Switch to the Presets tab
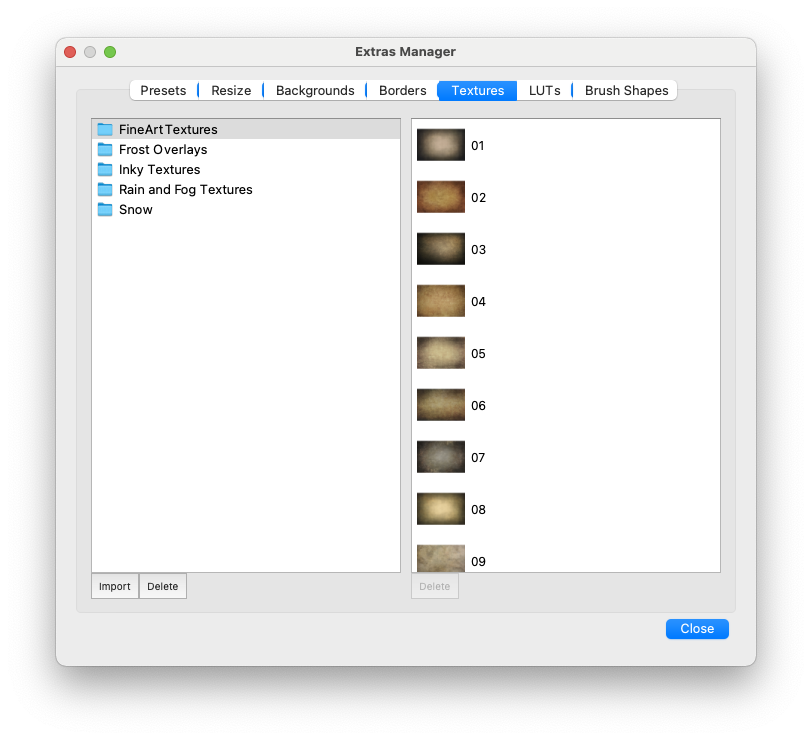The width and height of the screenshot is (812, 740). [163, 90]
